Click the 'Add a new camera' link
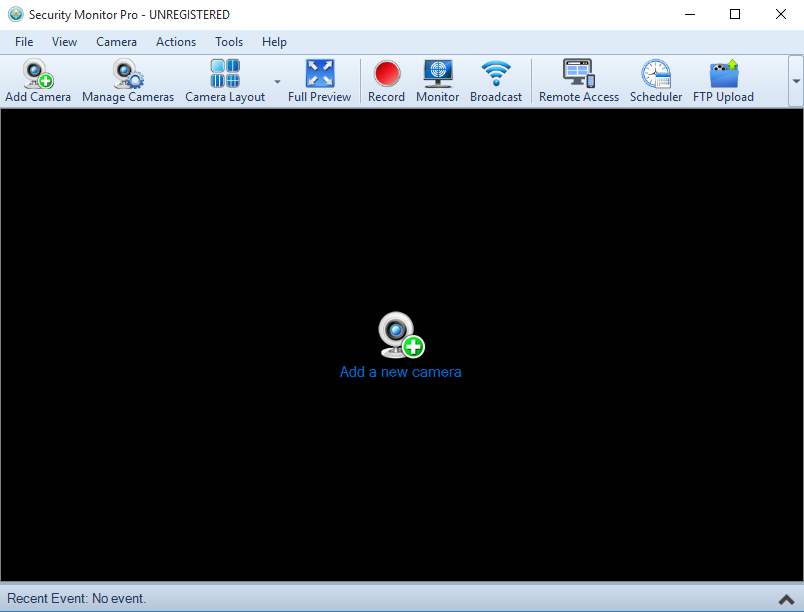 tap(400, 372)
